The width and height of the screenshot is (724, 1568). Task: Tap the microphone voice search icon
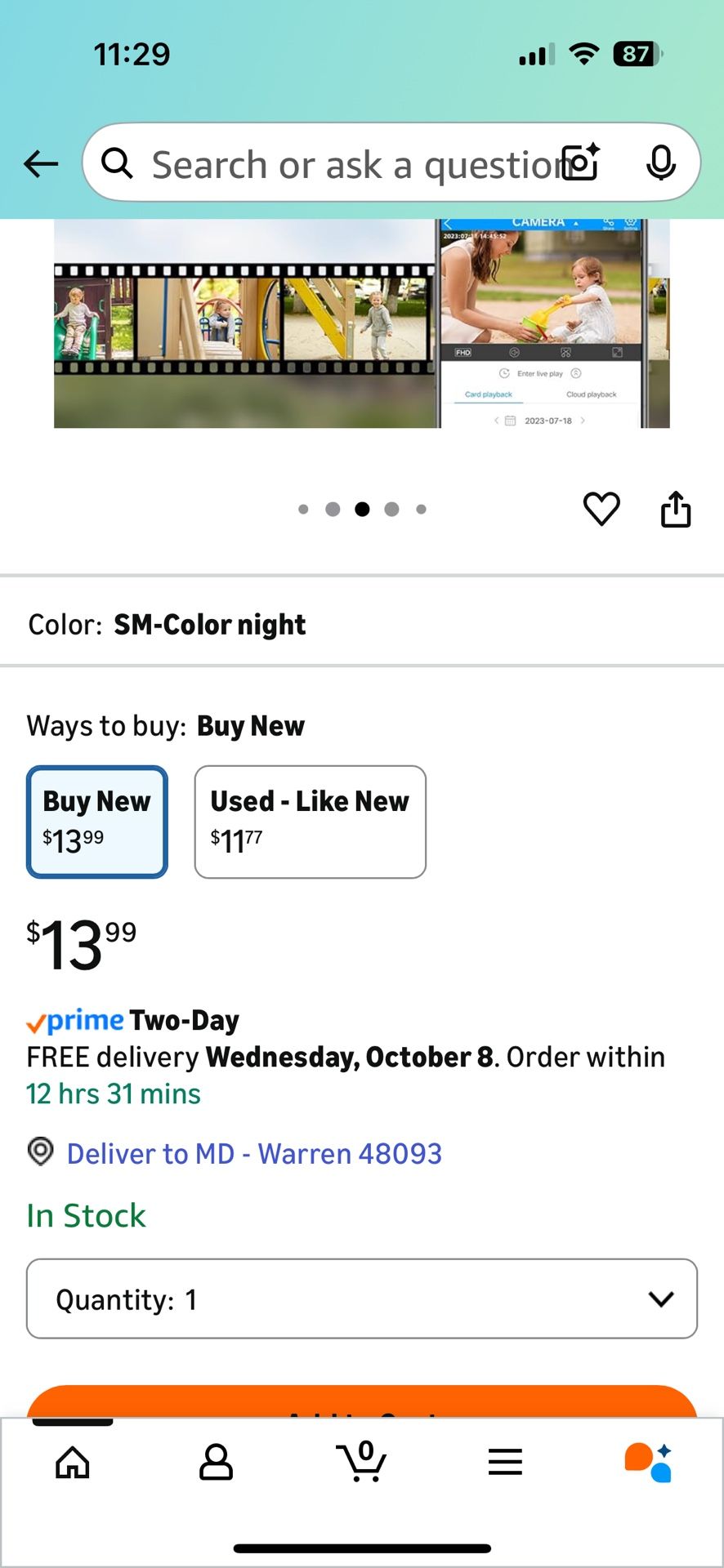click(x=660, y=163)
